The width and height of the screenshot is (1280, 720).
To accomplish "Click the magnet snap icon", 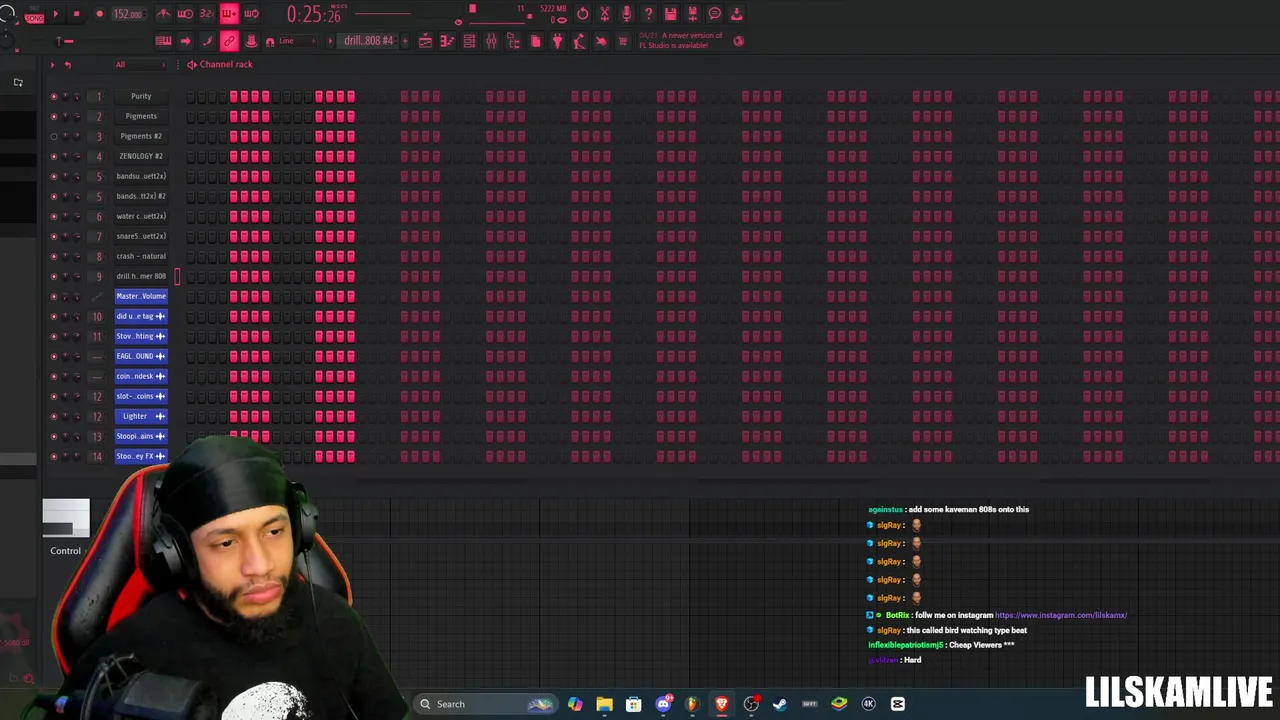I will coord(270,41).
